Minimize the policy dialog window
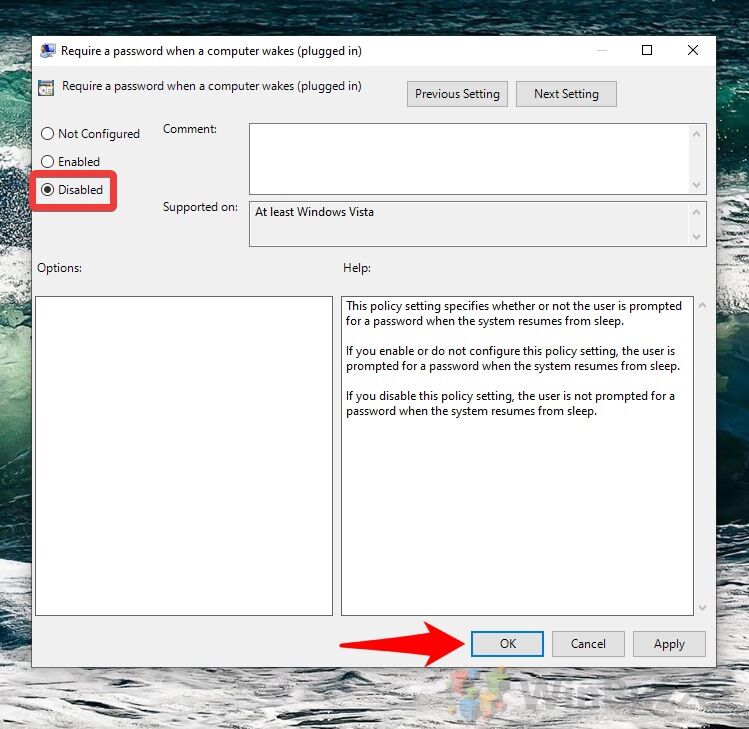 click(x=602, y=50)
